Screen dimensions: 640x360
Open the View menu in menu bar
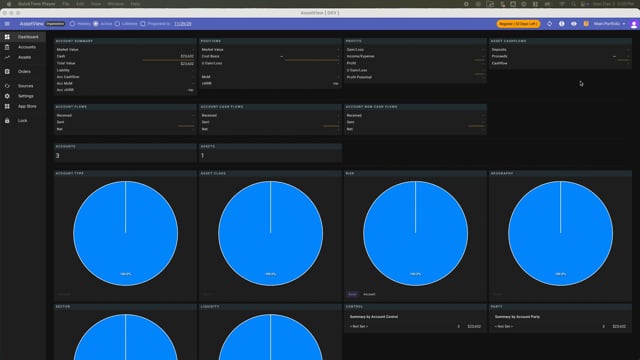(x=96, y=4)
